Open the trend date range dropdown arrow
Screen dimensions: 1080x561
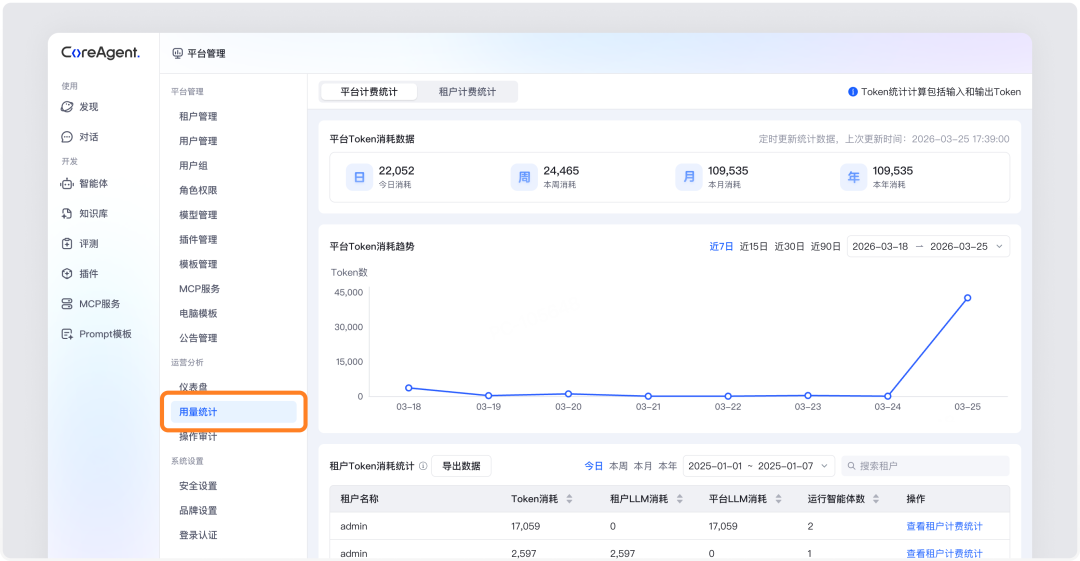tap(999, 247)
